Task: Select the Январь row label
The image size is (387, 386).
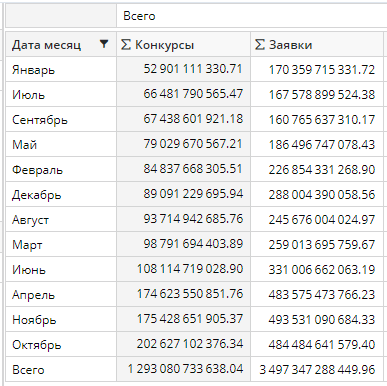Action: point(33,70)
